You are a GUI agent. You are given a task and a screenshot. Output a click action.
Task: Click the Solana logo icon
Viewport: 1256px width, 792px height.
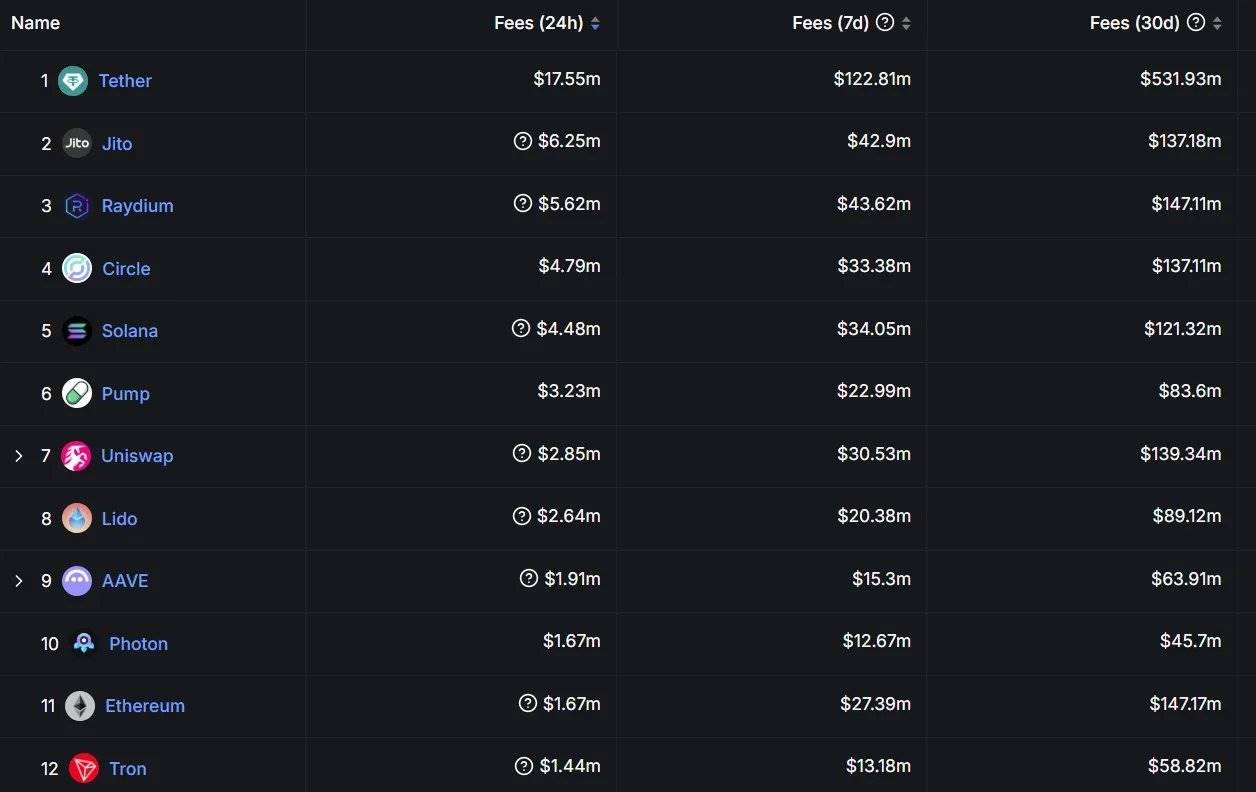pyautogui.click(x=77, y=331)
